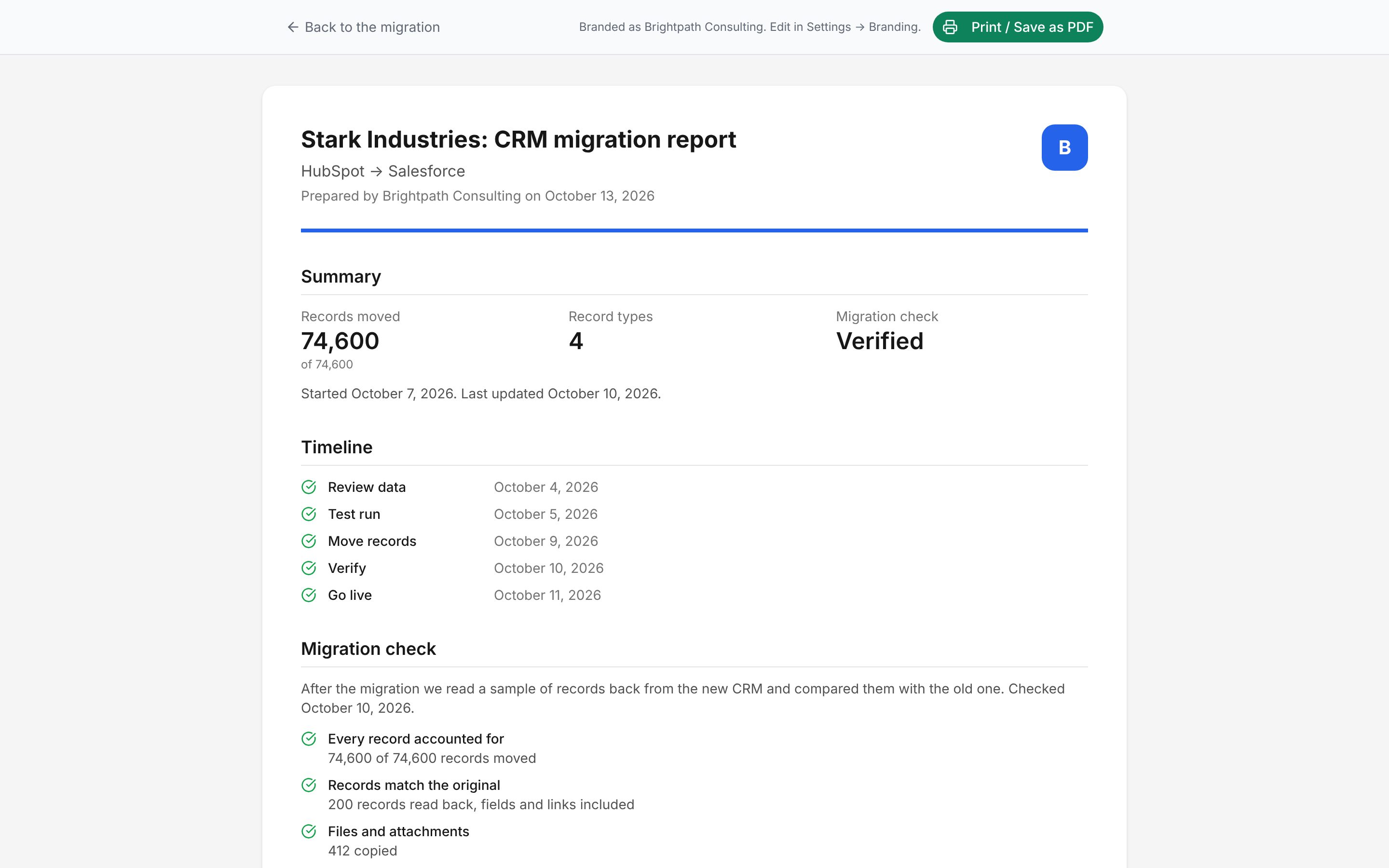1389x868 pixels.
Task: Click 'Started October 7, 2026' line
Action: tap(481, 394)
